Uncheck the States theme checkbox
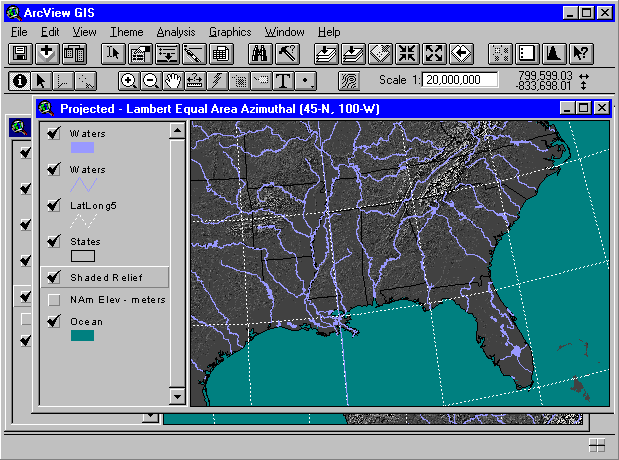619x460 pixels. (x=54, y=241)
